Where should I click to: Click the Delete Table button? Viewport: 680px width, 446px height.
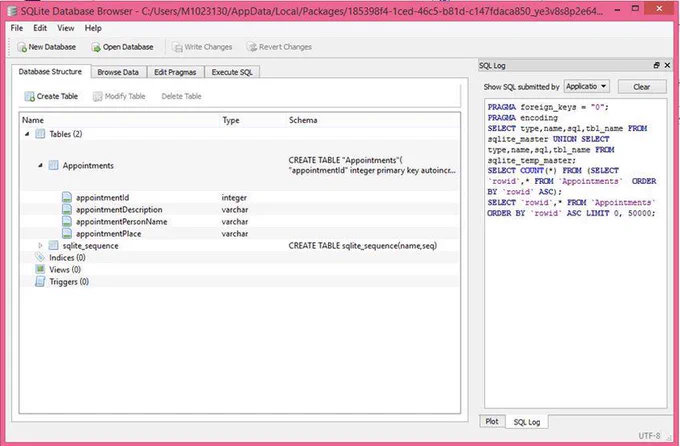tap(181, 96)
